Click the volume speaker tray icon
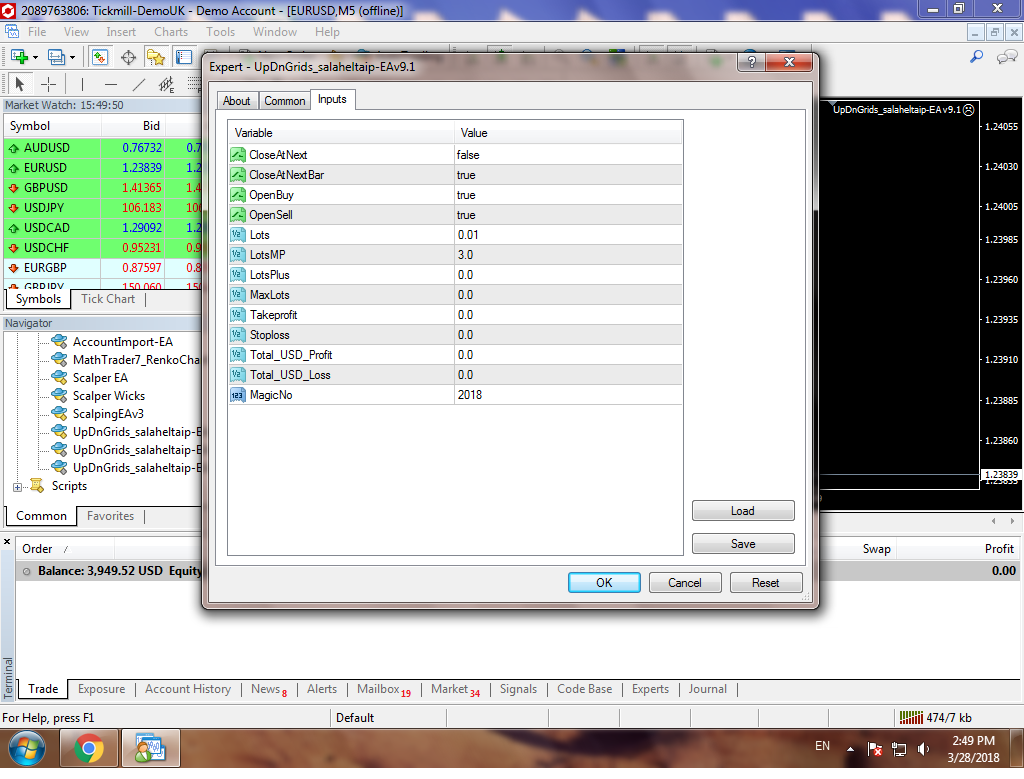 tap(923, 749)
